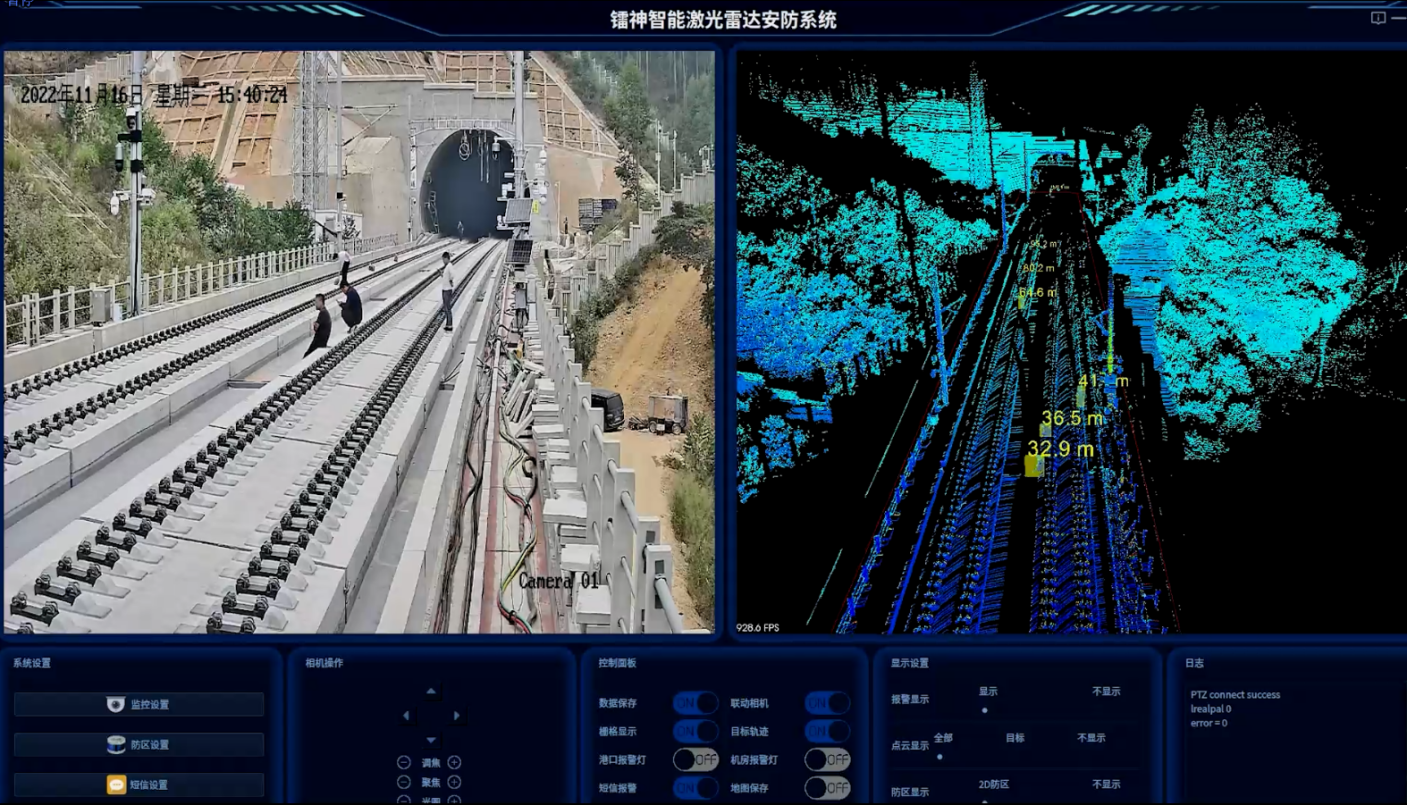Click the Camera 01 video feed
Screen dimensions: 1407x805
coord(359,342)
